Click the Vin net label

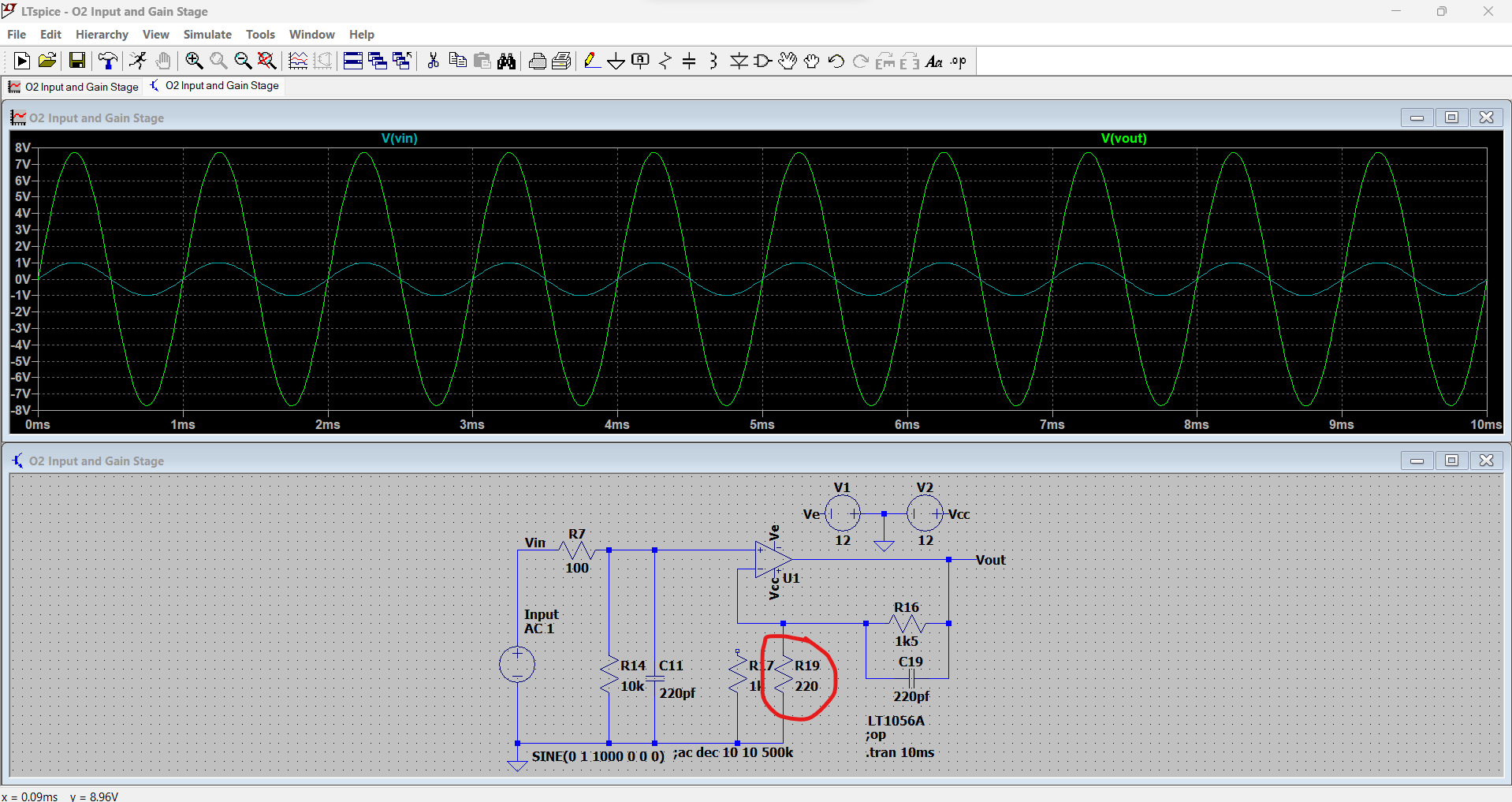[535, 543]
